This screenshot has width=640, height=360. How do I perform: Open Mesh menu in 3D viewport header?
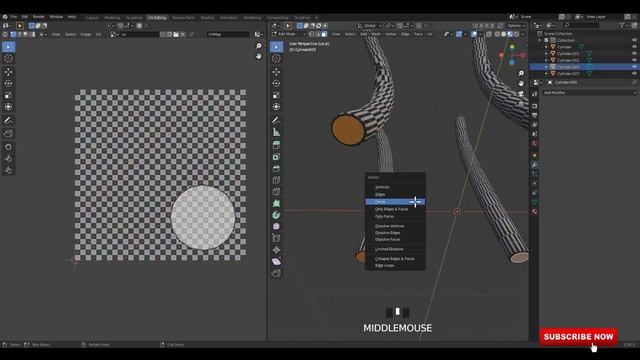[x=376, y=34]
